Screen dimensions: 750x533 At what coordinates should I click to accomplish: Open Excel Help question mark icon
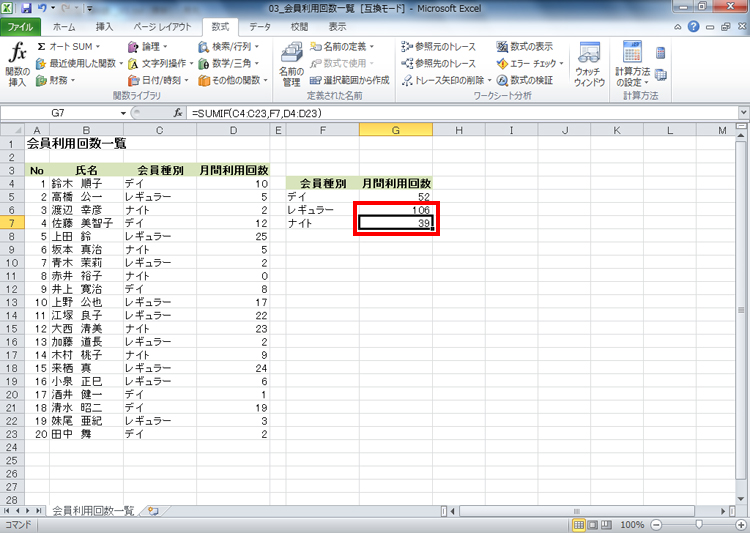(694, 27)
